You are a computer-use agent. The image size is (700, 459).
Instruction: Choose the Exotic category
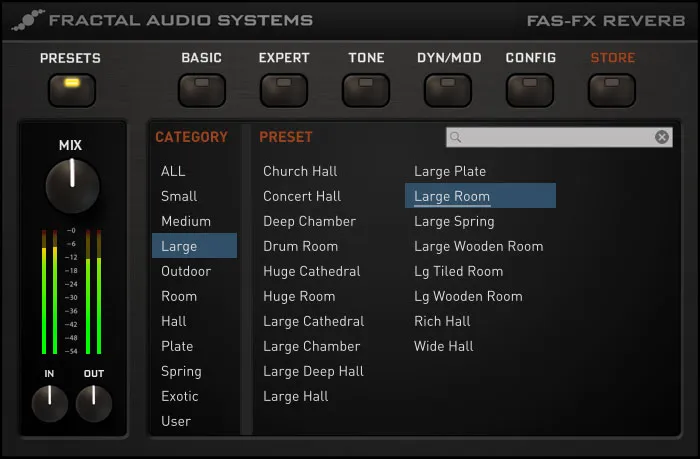point(180,396)
